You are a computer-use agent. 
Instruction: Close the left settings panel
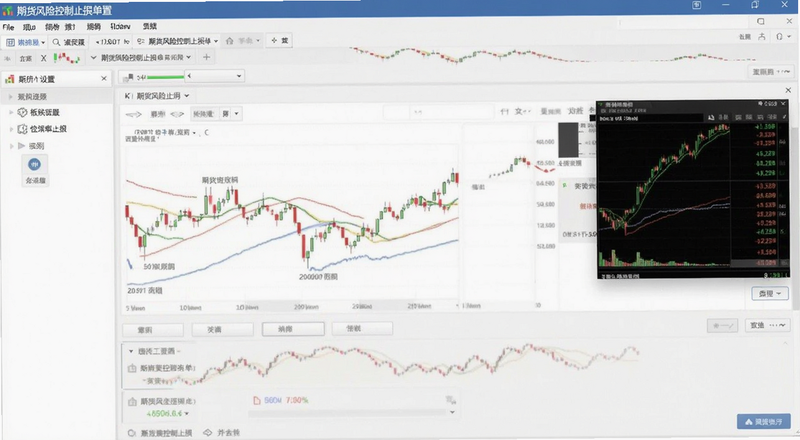104,78
